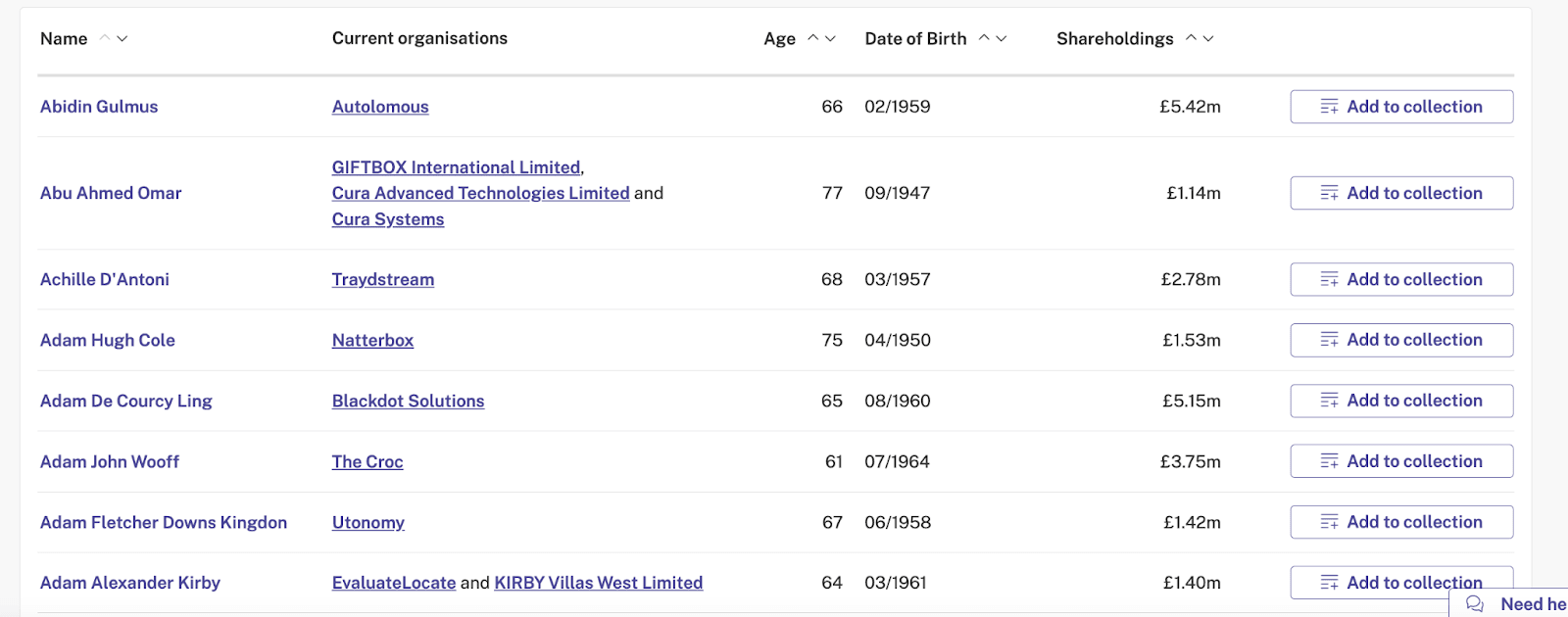
Task: Sort Shareholdings ascending arrow
Action: point(1191,38)
